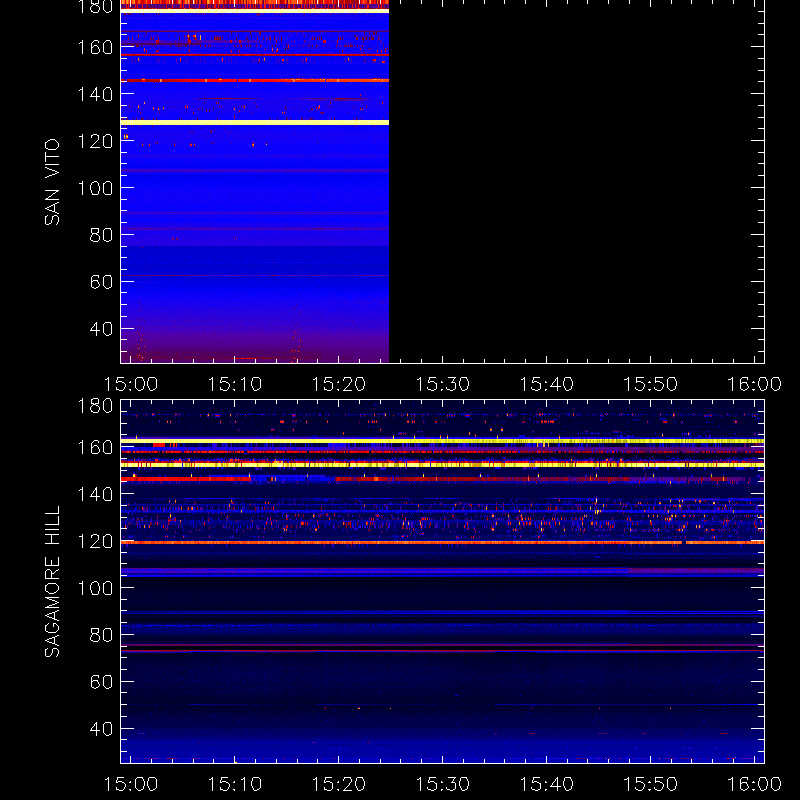Pick the 140 tick label on Sagamore Hill axis
Screen dimensions: 800x800
pos(95,494)
